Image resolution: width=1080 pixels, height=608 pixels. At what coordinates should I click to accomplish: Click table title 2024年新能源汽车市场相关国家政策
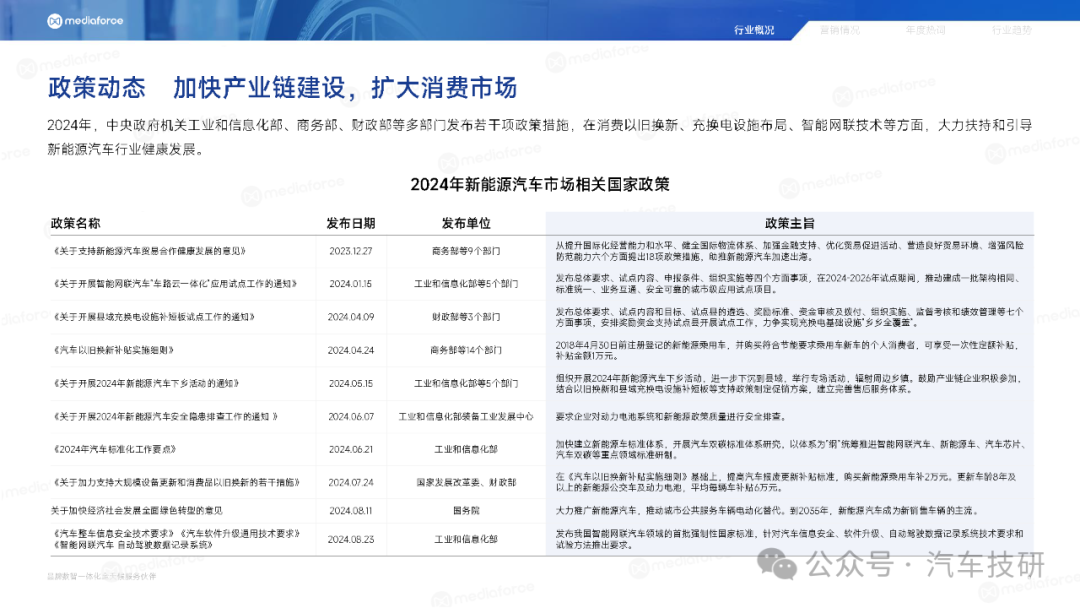pos(540,185)
